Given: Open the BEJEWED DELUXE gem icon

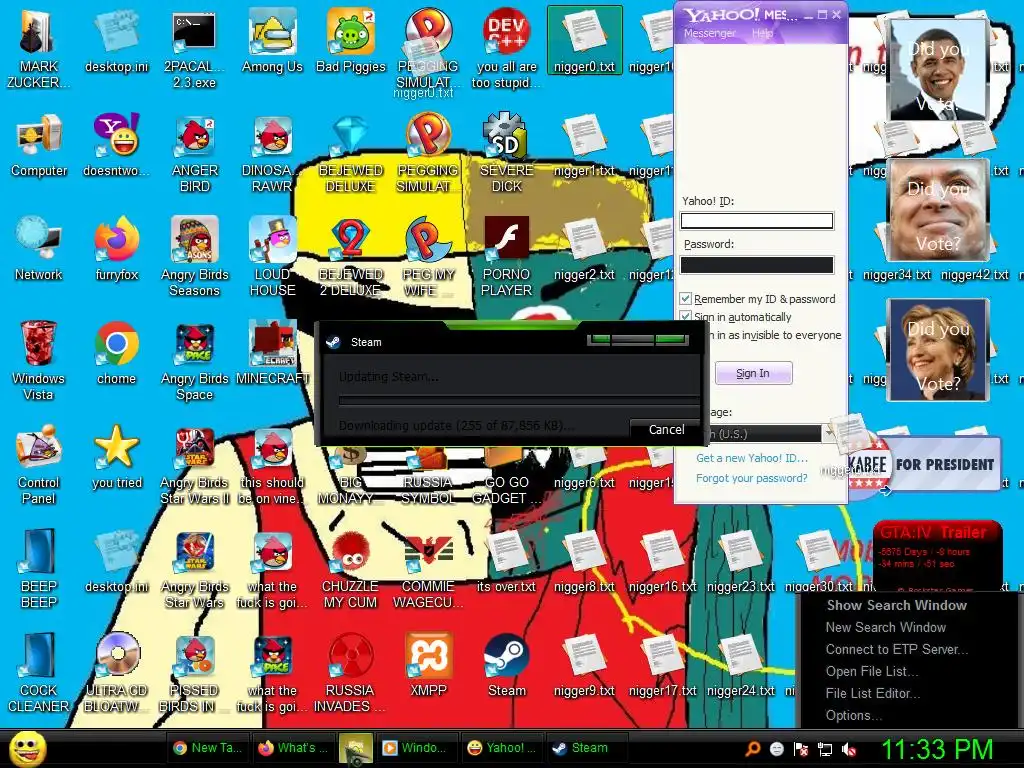Looking at the screenshot, I should pyautogui.click(x=351, y=153).
